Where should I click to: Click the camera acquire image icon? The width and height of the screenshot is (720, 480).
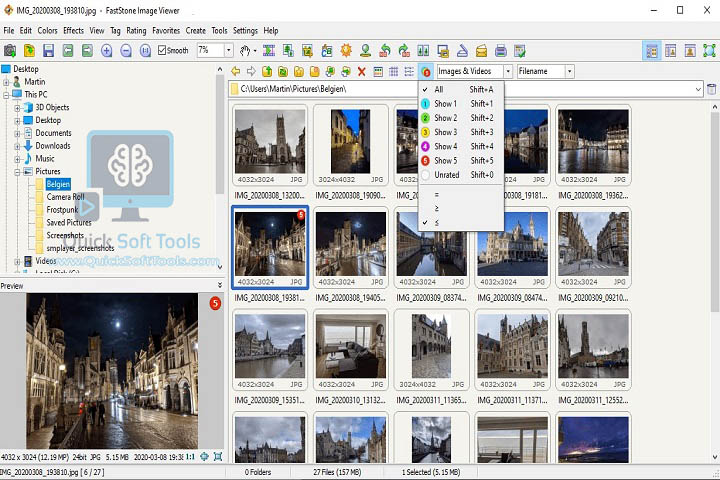click(10, 50)
